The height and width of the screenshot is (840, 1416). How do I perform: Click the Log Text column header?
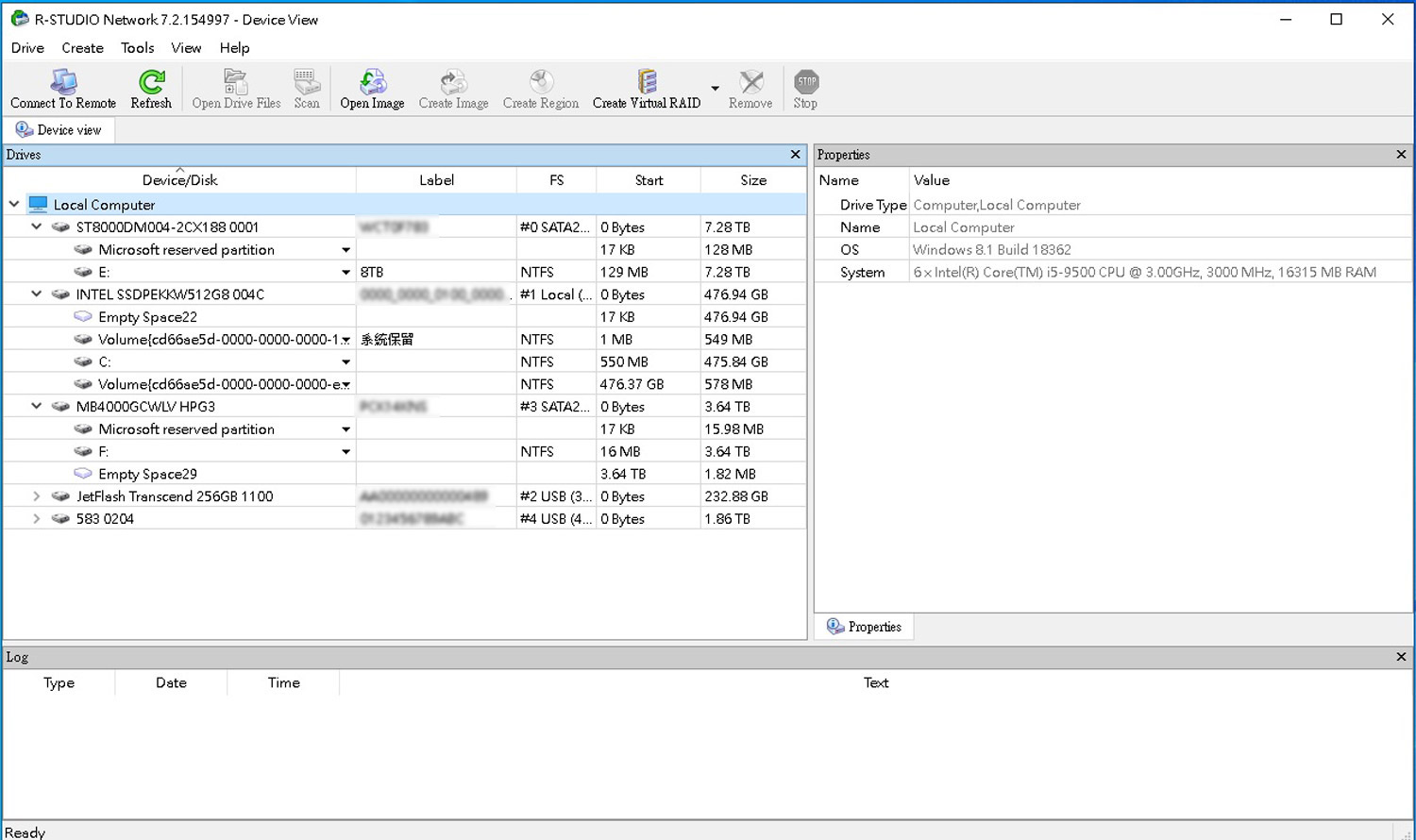(876, 682)
